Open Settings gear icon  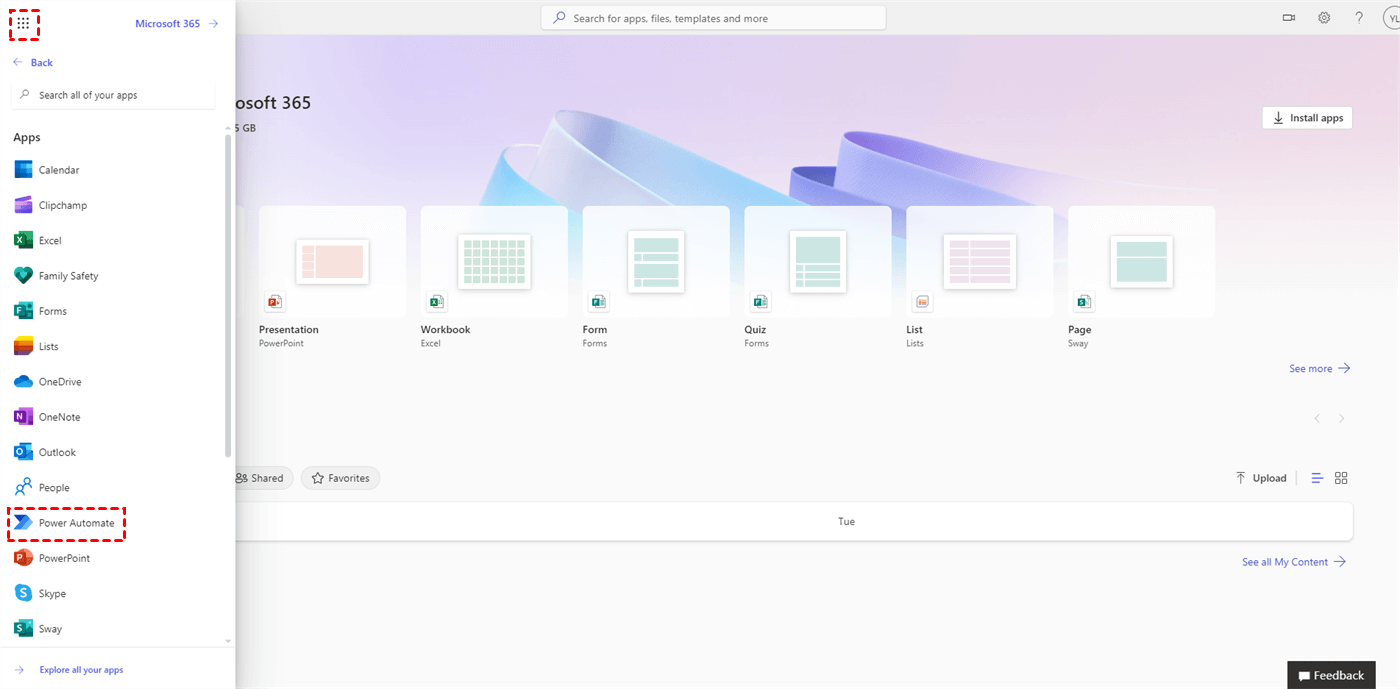point(1324,18)
